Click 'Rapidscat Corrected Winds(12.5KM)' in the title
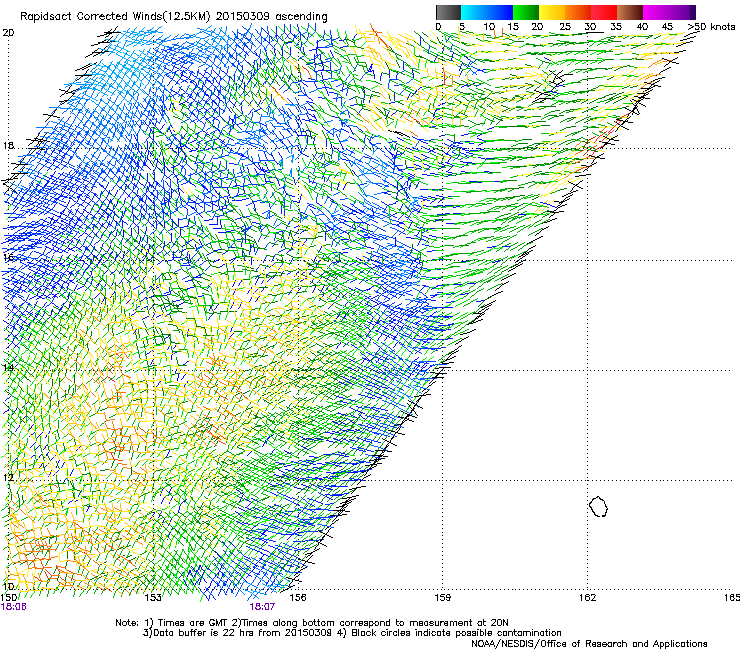Viewport: 740px width, 650px height. point(115,17)
